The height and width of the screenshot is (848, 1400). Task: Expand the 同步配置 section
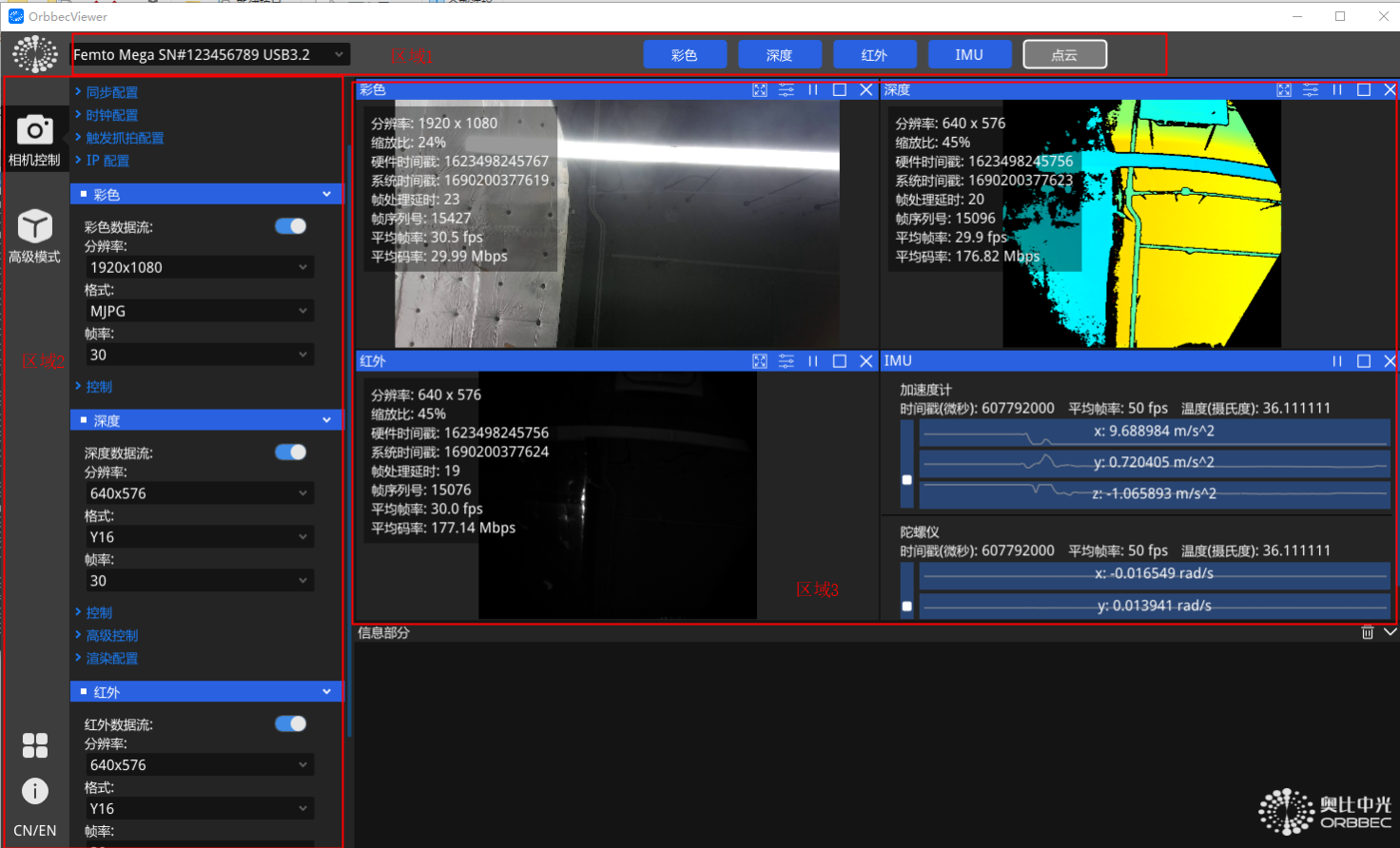[107, 92]
